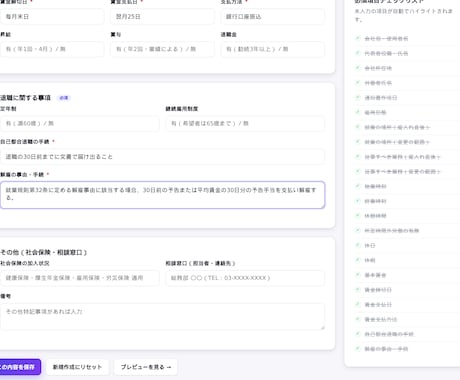Click the この内容を保存 button
Viewport: 460px width, 380px height.
(19, 367)
